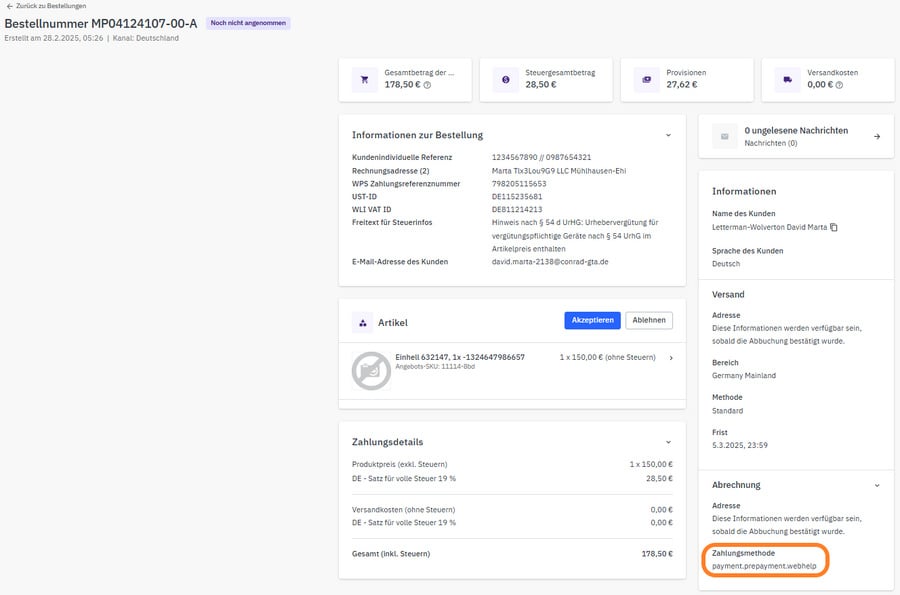Click the Noch nicht angenommen status badge
This screenshot has height=595, width=900.
pos(248,23)
